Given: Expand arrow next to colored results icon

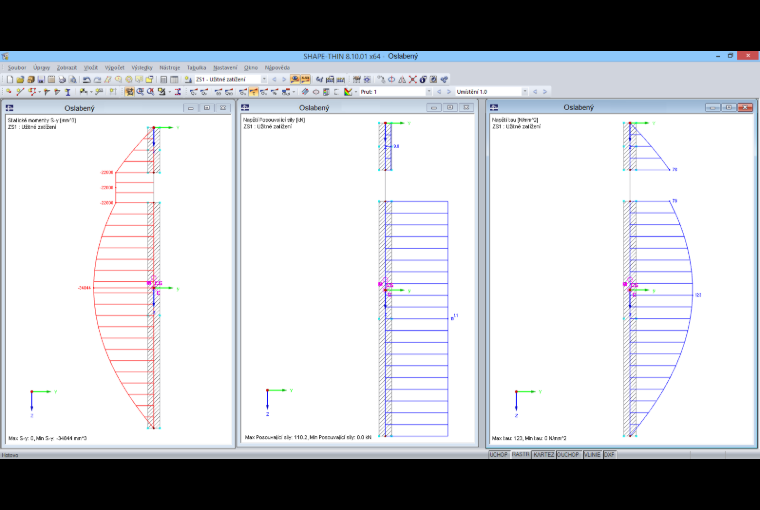Looking at the screenshot, I should (355, 92).
